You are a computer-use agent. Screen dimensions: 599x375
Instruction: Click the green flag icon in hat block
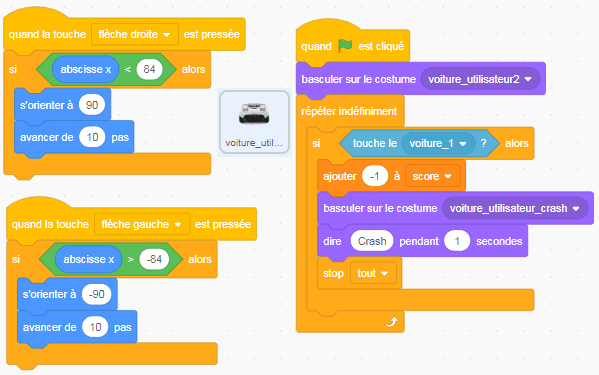click(x=345, y=46)
